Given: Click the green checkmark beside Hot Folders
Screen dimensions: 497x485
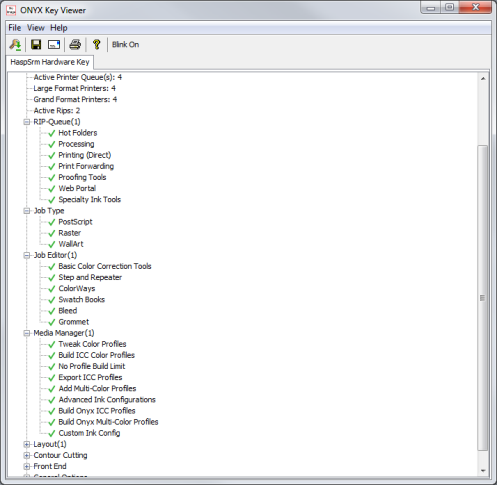Looking at the screenshot, I should tap(52, 133).
